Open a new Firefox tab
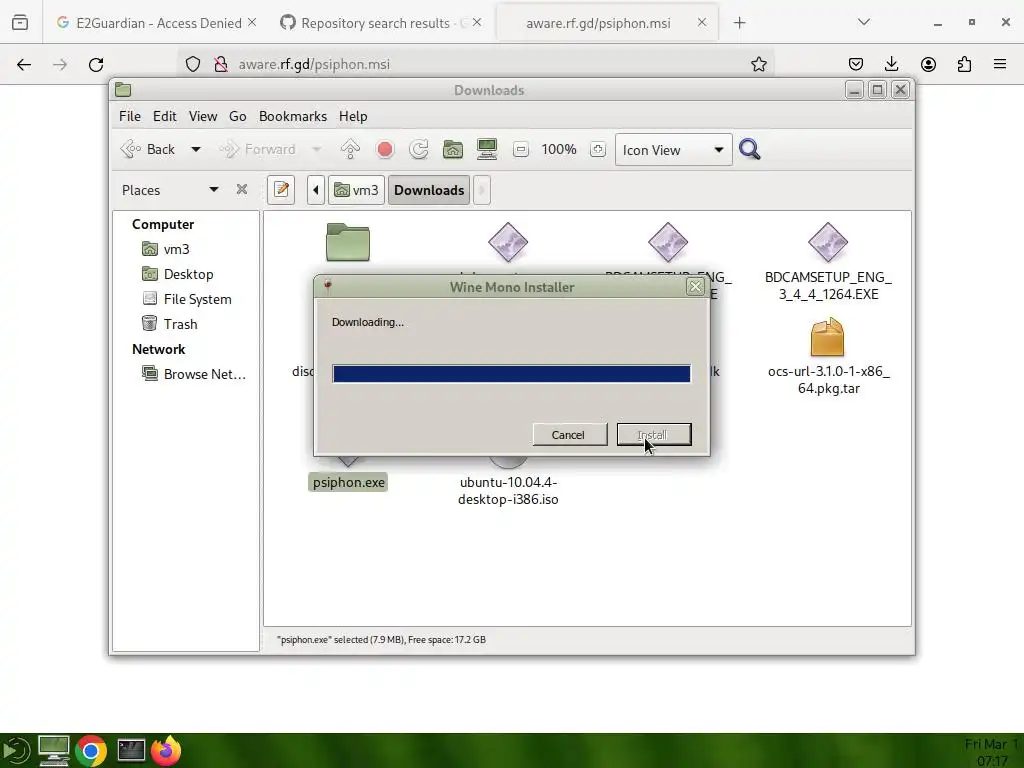Screen dimensions: 1024x768 pos(739,23)
